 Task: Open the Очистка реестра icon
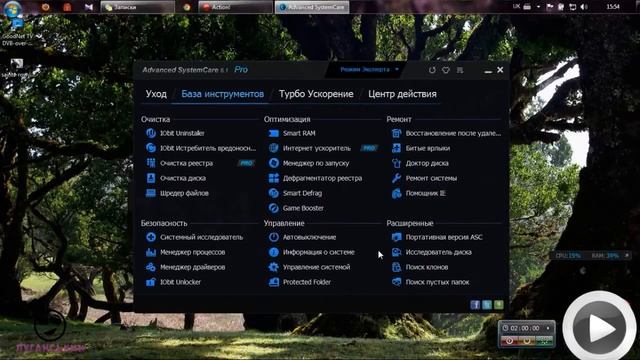tap(151, 163)
